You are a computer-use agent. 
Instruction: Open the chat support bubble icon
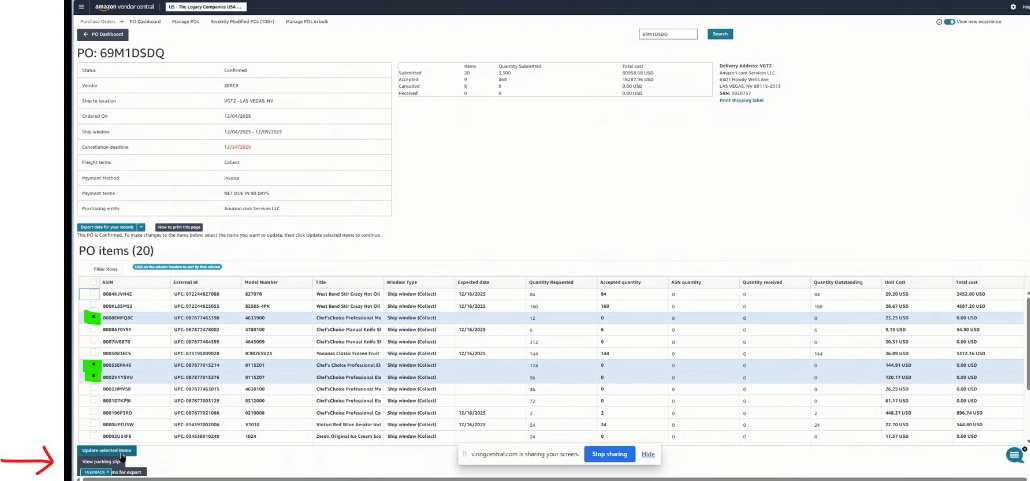(1016, 455)
